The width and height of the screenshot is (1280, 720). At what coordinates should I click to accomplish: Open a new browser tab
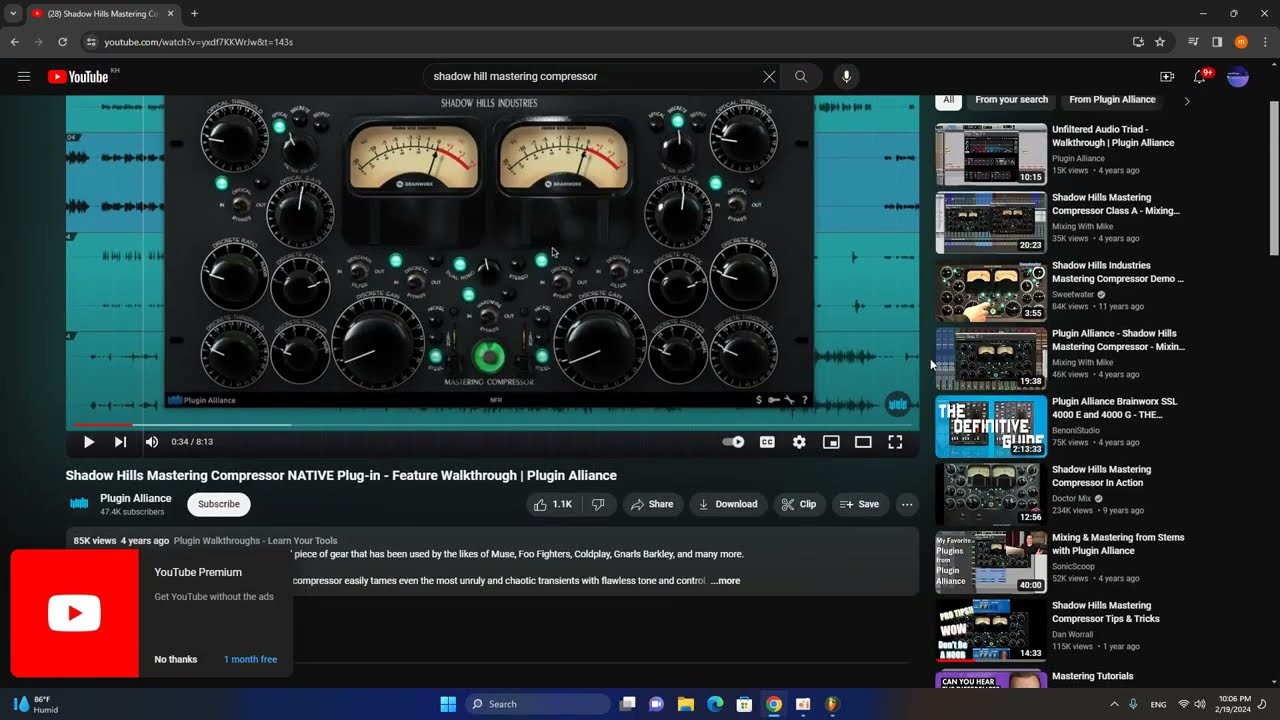point(194,13)
